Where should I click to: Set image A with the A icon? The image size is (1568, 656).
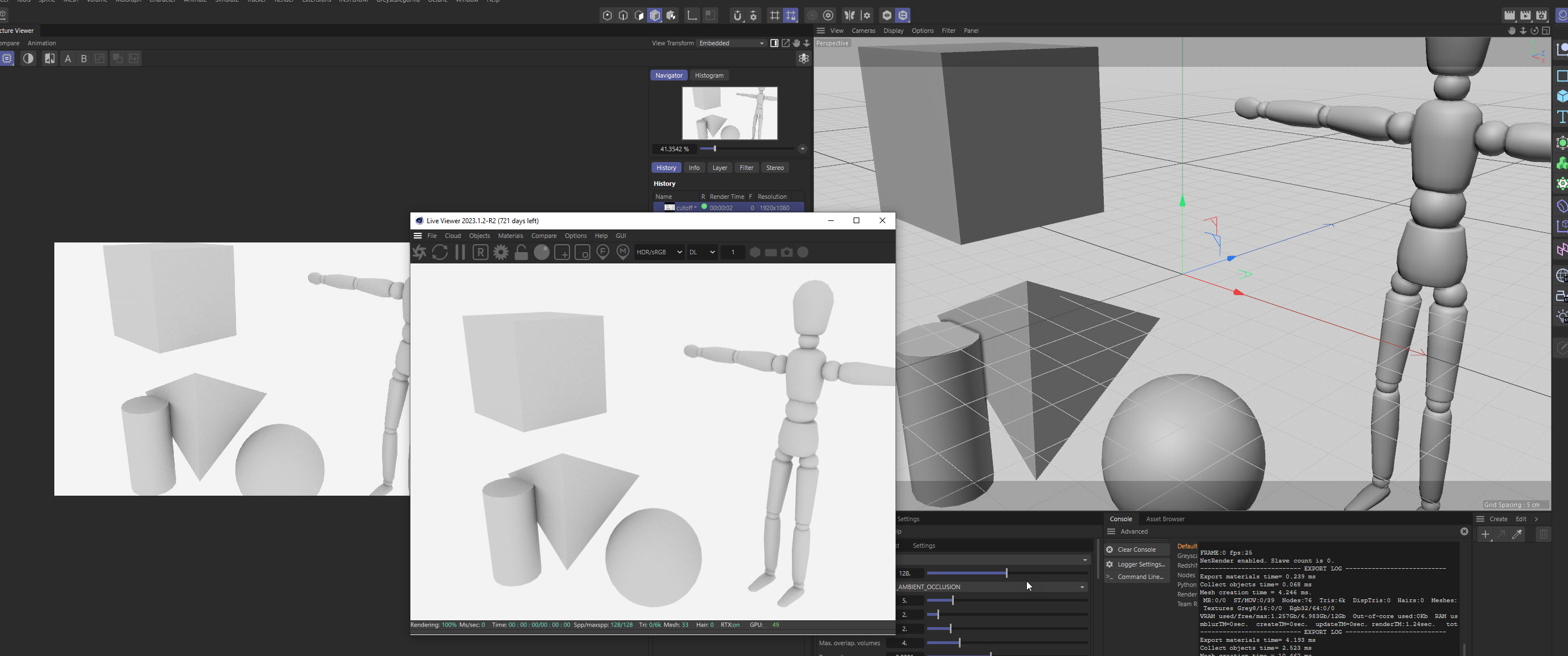(67, 58)
